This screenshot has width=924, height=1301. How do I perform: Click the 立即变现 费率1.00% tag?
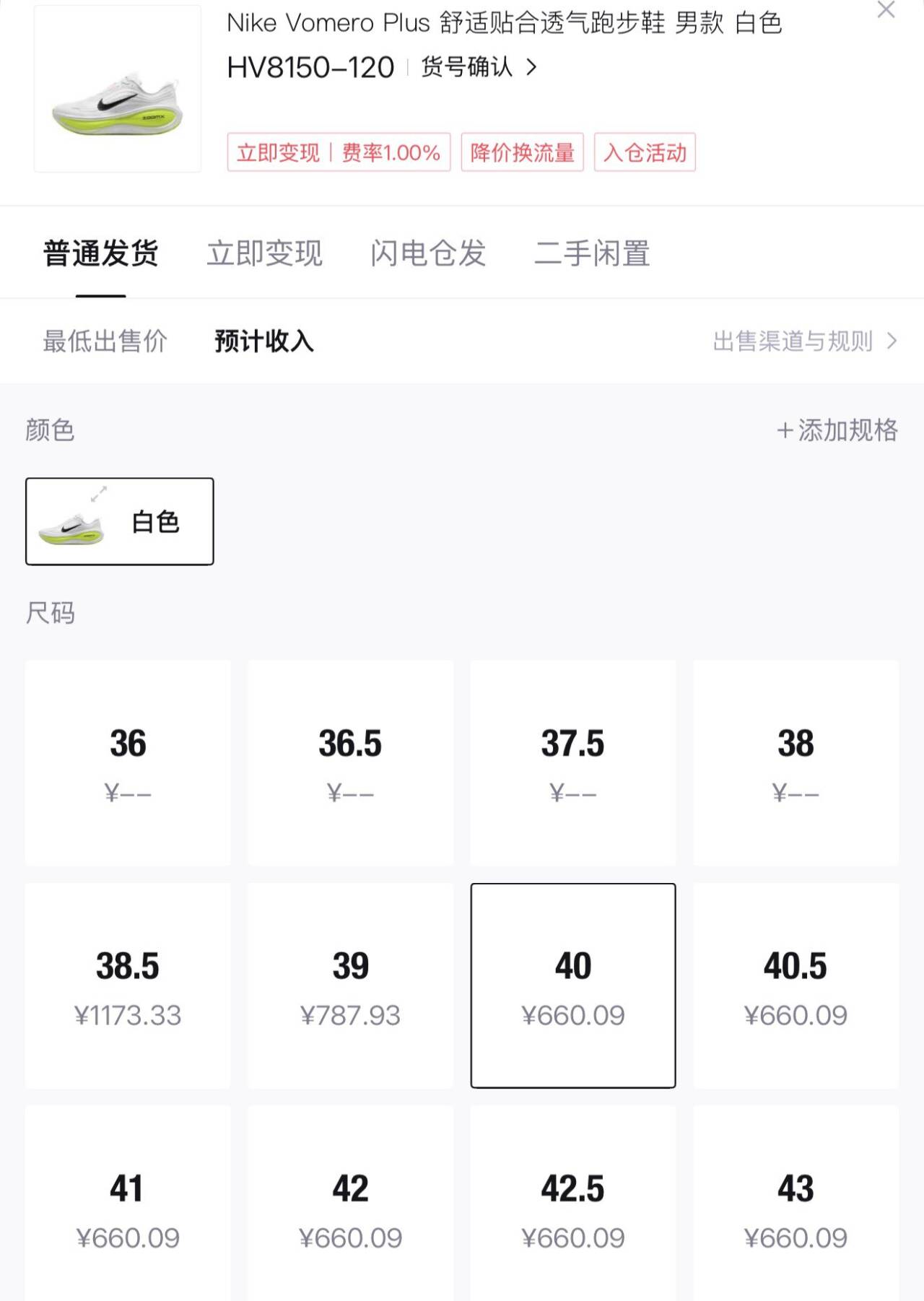[339, 152]
